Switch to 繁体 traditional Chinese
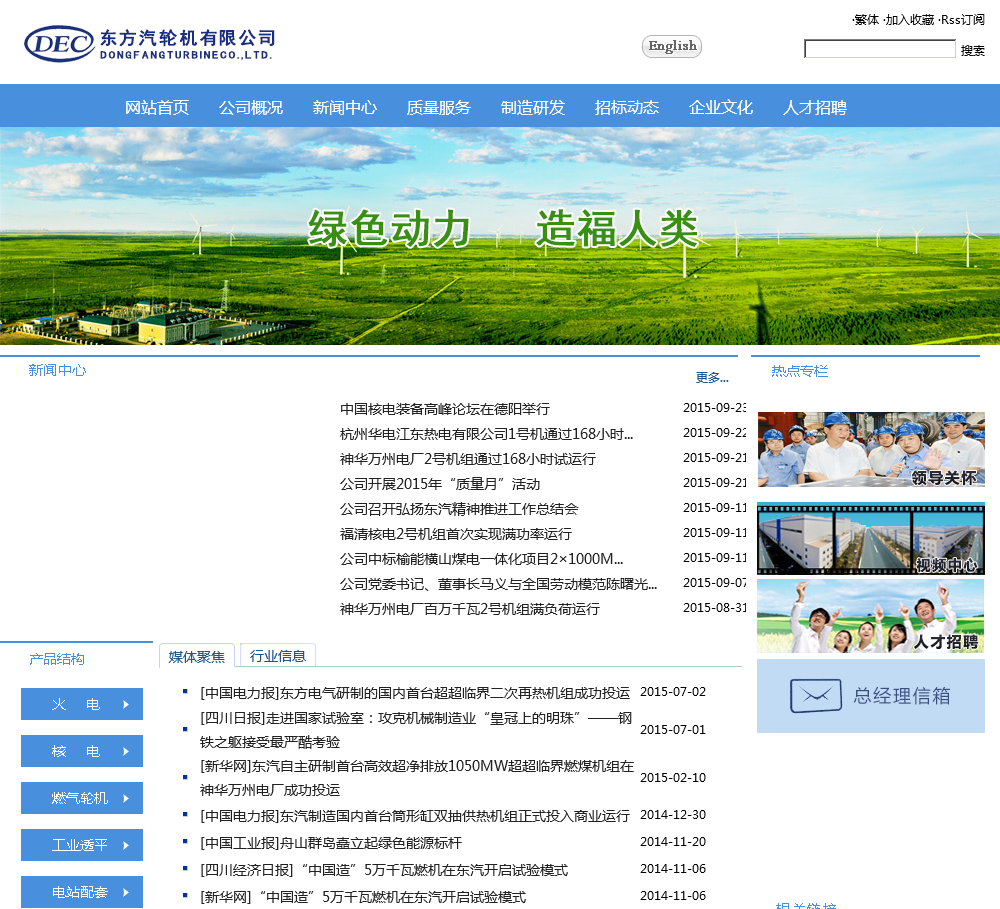The width and height of the screenshot is (1000, 909). tap(865, 20)
